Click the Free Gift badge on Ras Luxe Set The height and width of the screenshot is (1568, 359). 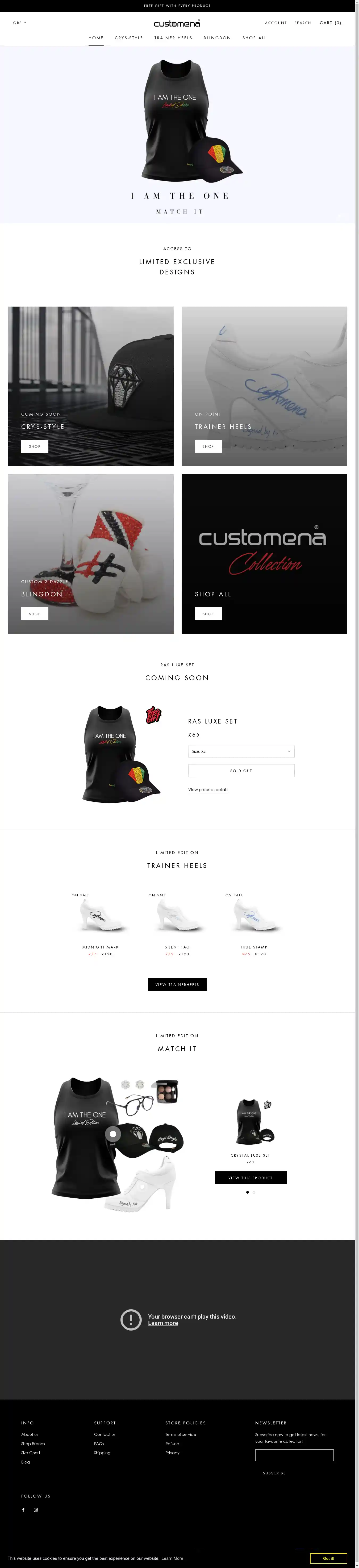coord(153,715)
